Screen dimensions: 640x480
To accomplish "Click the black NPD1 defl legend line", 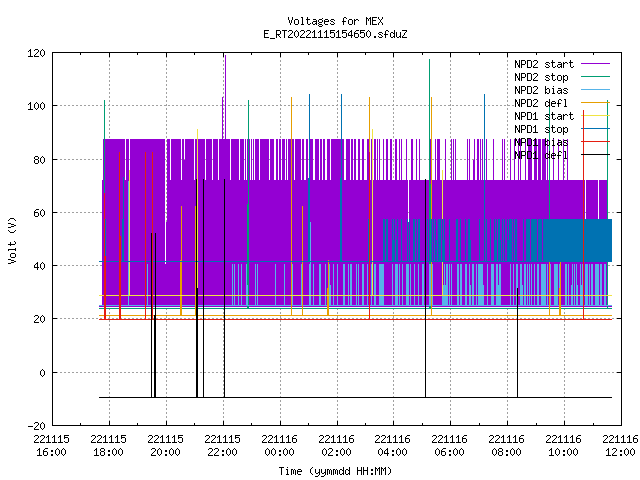I will click(596, 155).
